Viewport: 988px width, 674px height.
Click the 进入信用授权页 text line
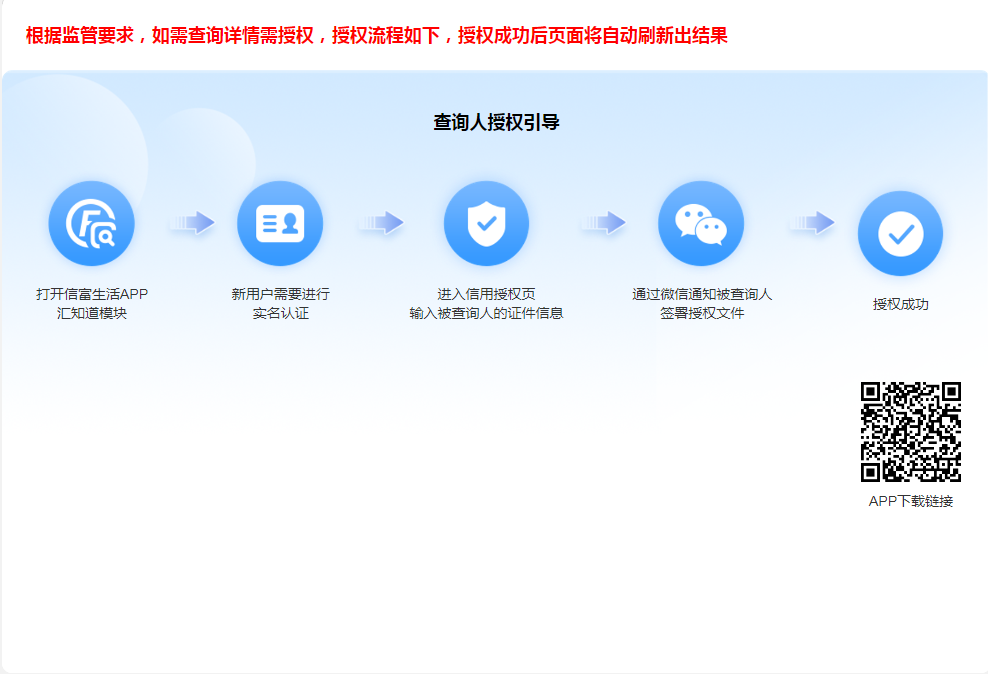tap(486, 294)
